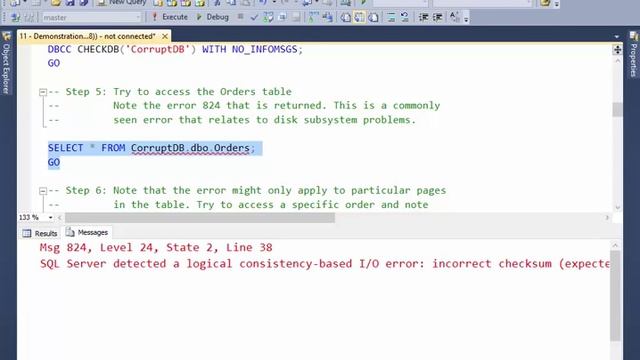Increase the indent of selection
This screenshot has width=640, height=360.
(437, 18)
